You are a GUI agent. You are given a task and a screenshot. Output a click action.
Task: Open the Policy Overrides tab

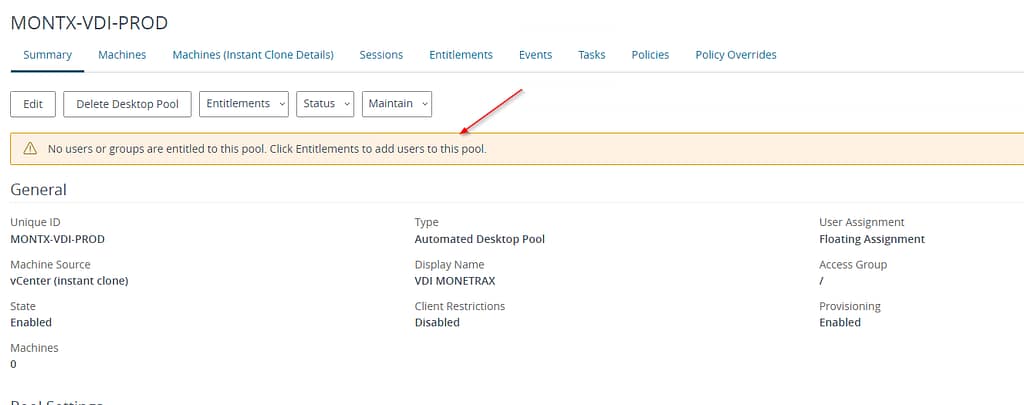coord(735,55)
